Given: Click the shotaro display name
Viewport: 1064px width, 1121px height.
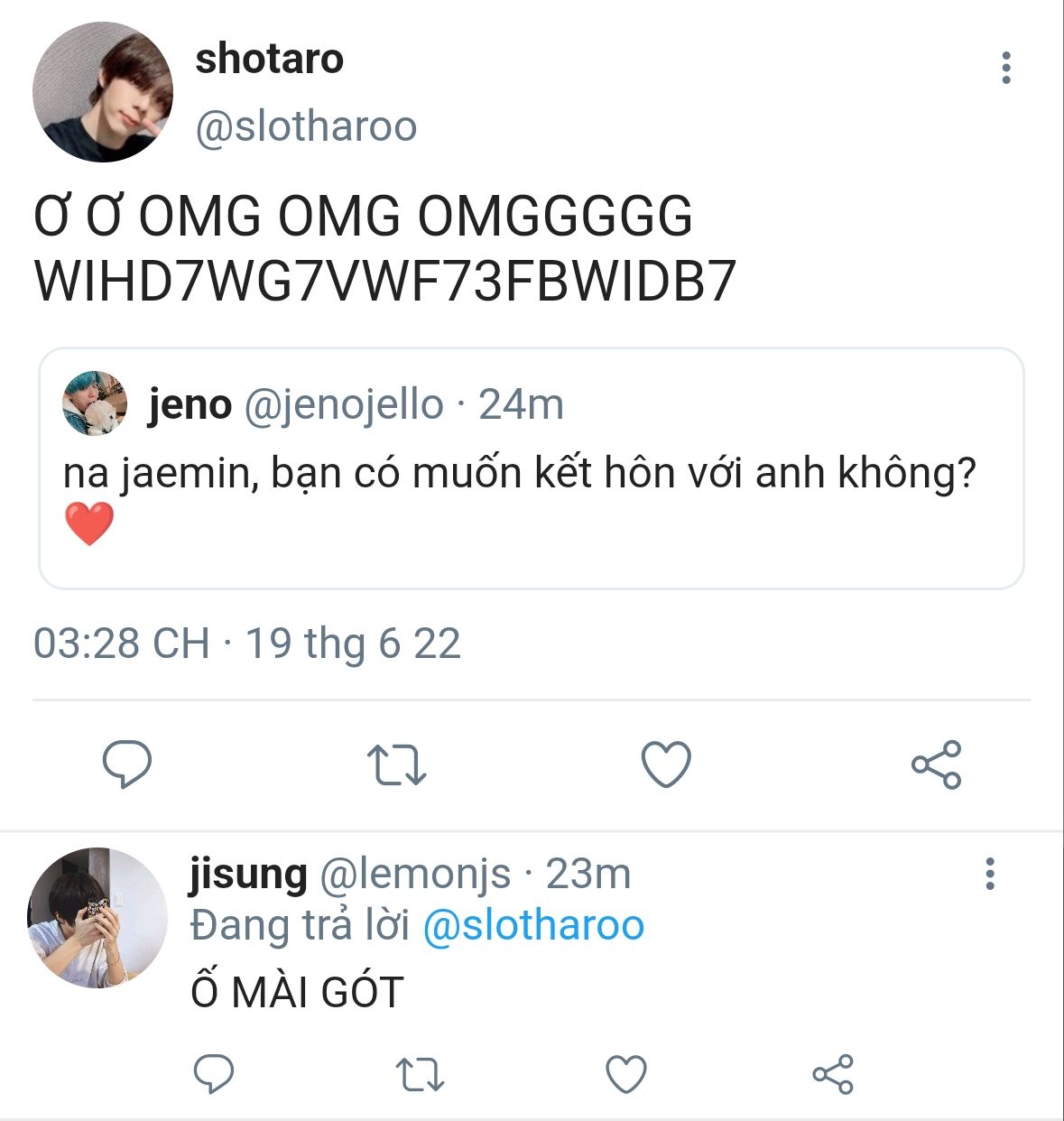Looking at the screenshot, I should pos(269,60).
